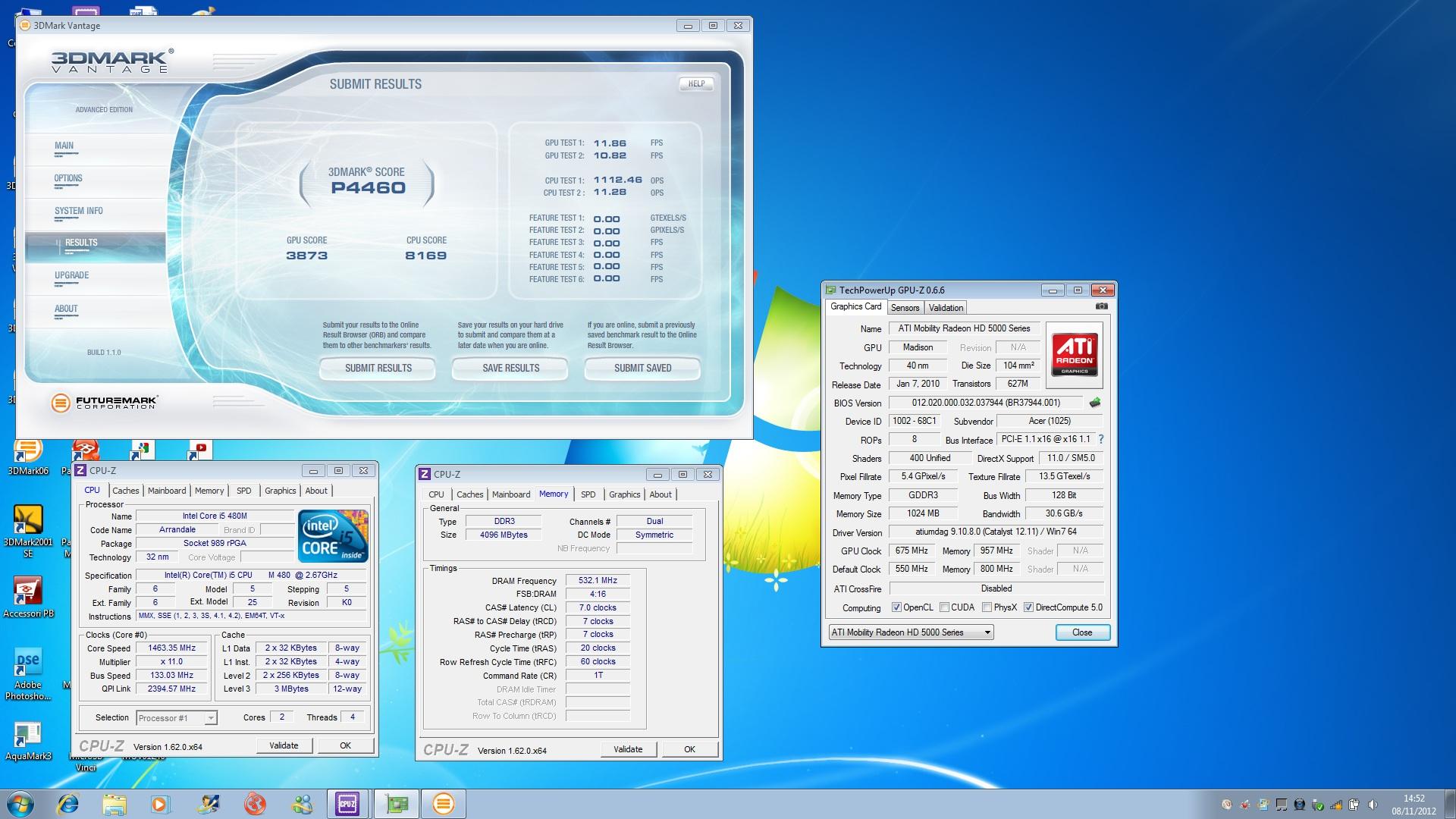The height and width of the screenshot is (819, 1456).
Task: Click the CPU-Z Core Speed value field
Action: 172,648
